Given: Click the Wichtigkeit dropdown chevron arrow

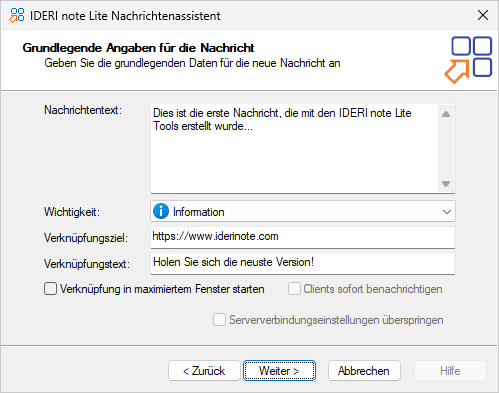Looking at the screenshot, I should [x=447, y=212].
